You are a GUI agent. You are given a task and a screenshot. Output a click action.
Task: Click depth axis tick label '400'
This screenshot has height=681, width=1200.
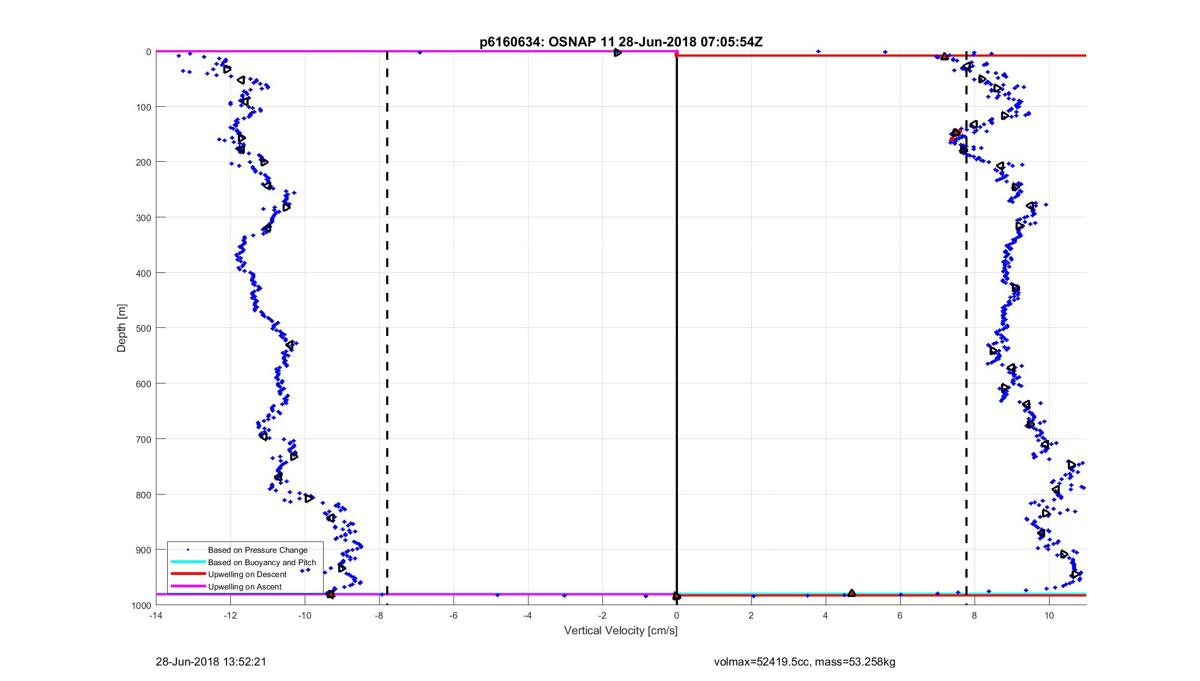click(x=143, y=273)
